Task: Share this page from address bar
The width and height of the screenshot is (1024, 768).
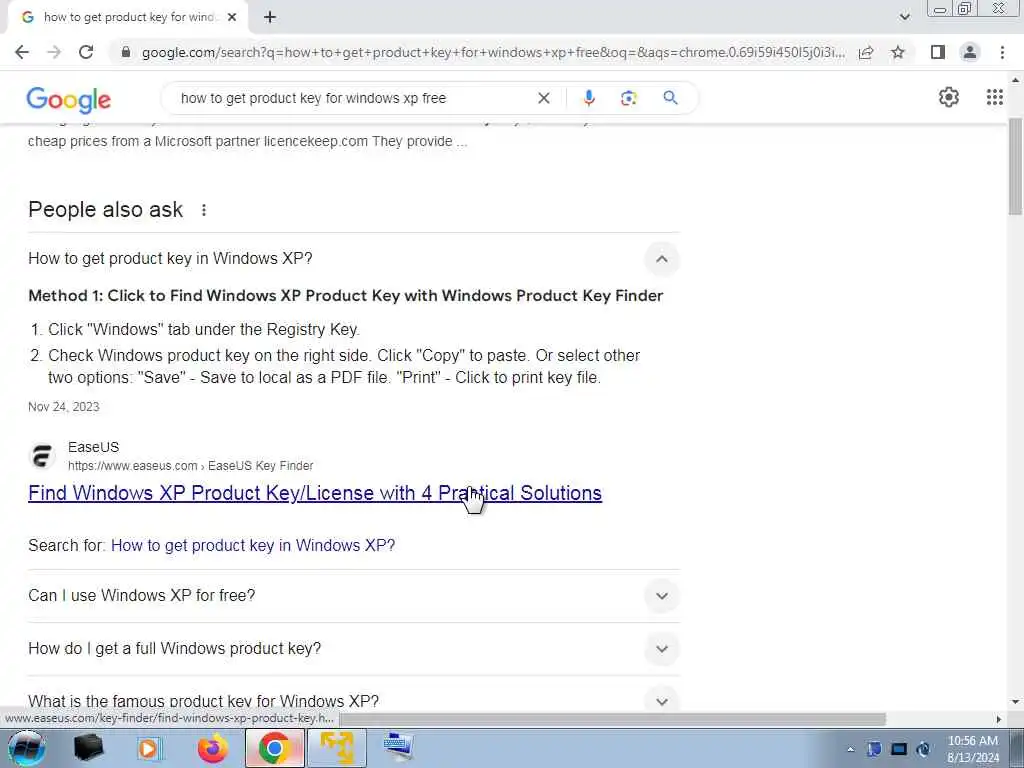Action: (866, 52)
